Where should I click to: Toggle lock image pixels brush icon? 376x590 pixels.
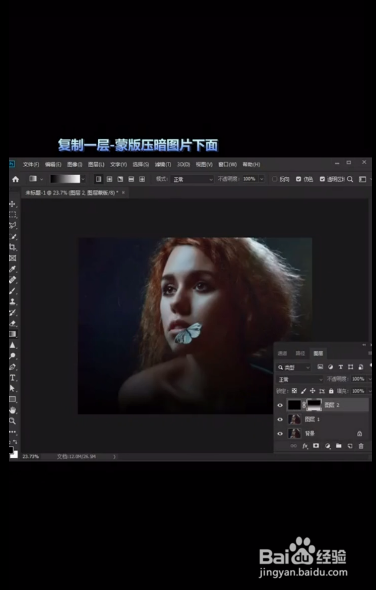tap(304, 391)
